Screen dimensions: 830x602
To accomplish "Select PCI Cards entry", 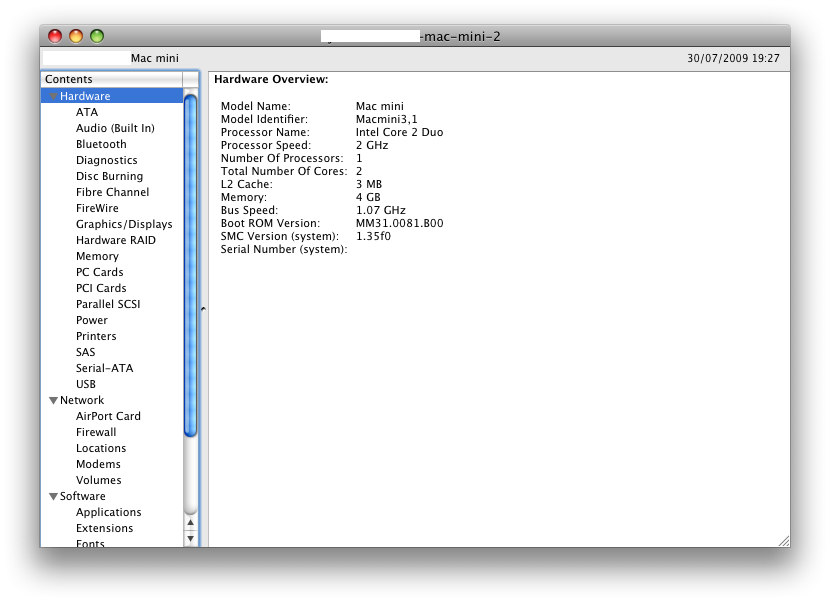I will [101, 288].
